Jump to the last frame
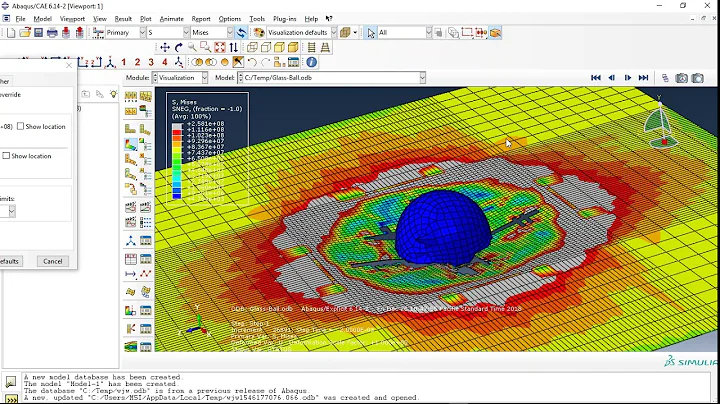Image resolution: width=720 pixels, height=404 pixels. (644, 78)
